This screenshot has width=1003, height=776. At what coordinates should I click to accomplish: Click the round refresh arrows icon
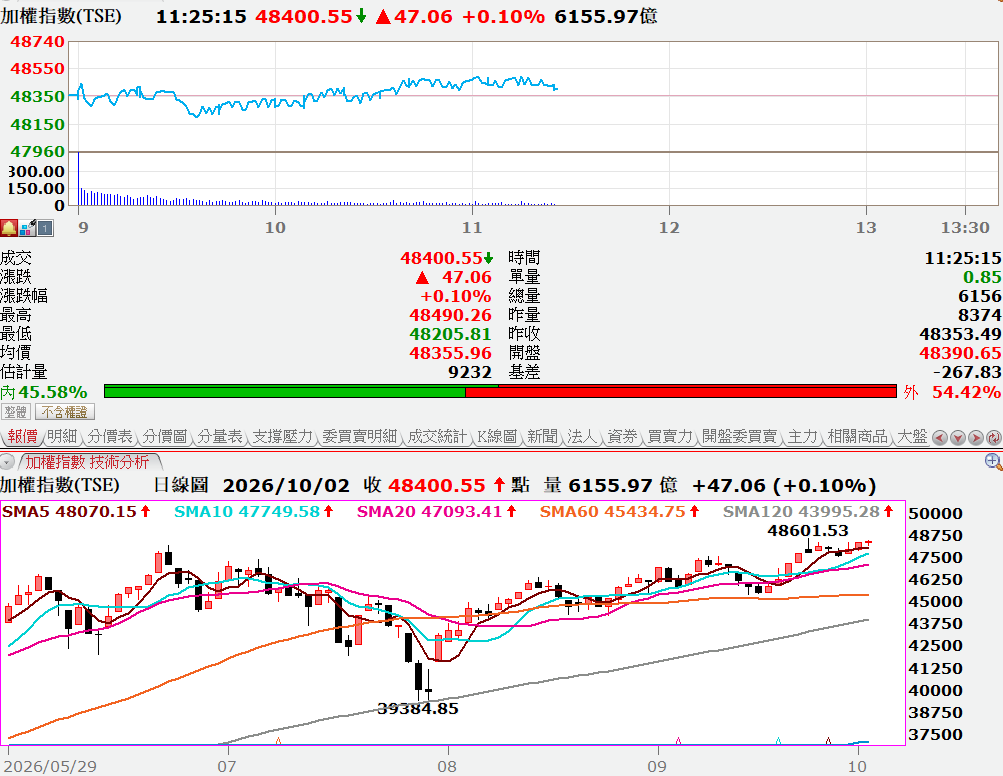tap(994, 438)
